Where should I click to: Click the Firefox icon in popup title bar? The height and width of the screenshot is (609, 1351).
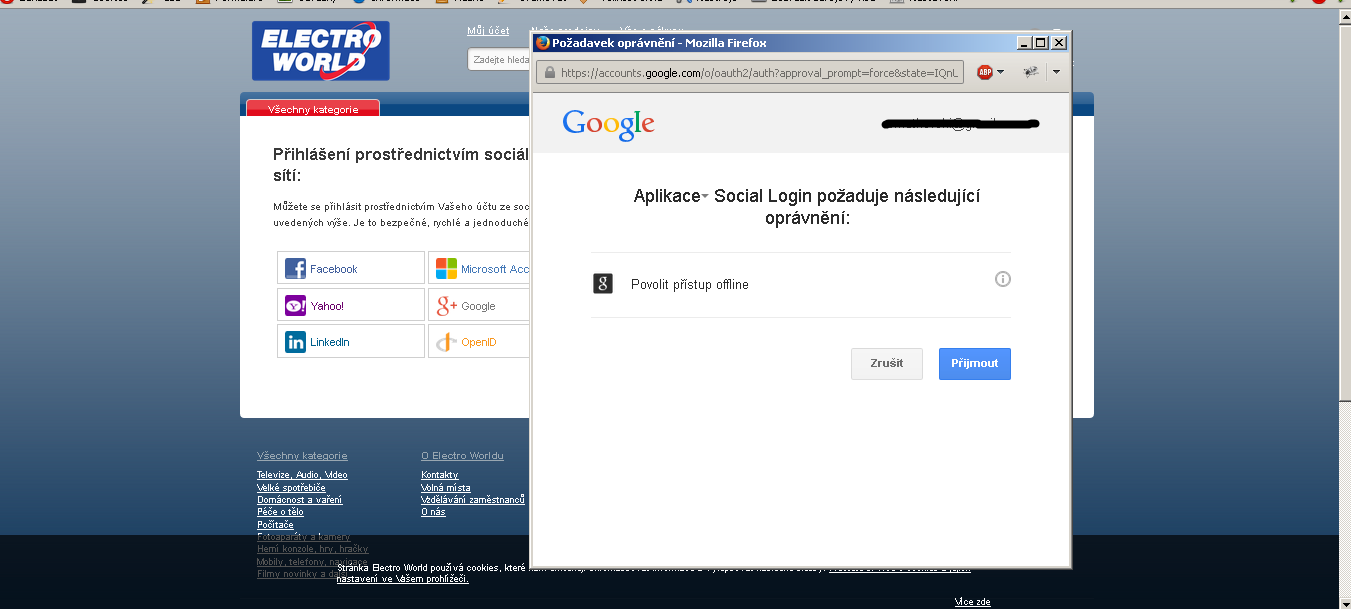click(543, 43)
